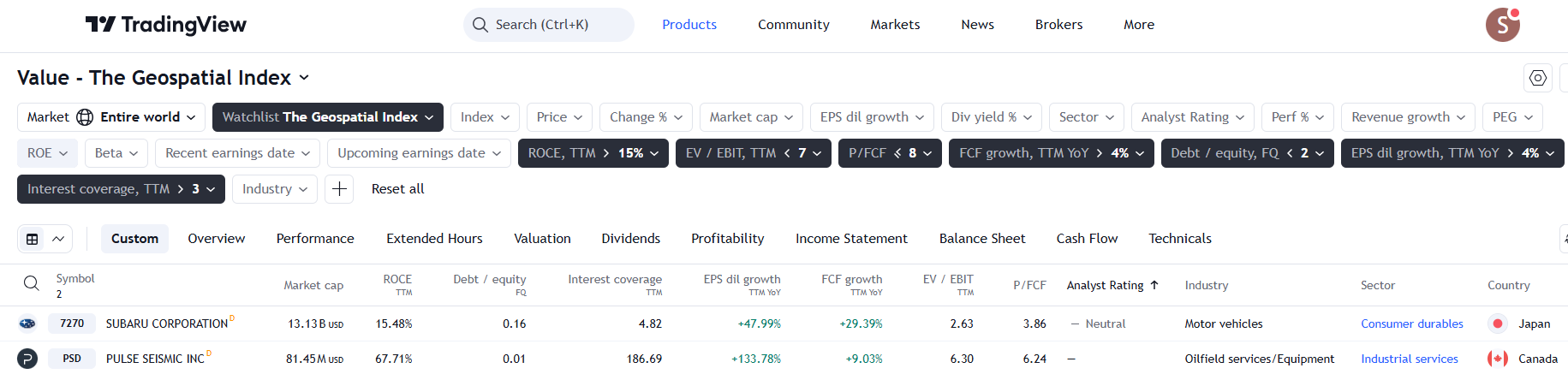Open the Change % filter dropdown

tap(646, 117)
